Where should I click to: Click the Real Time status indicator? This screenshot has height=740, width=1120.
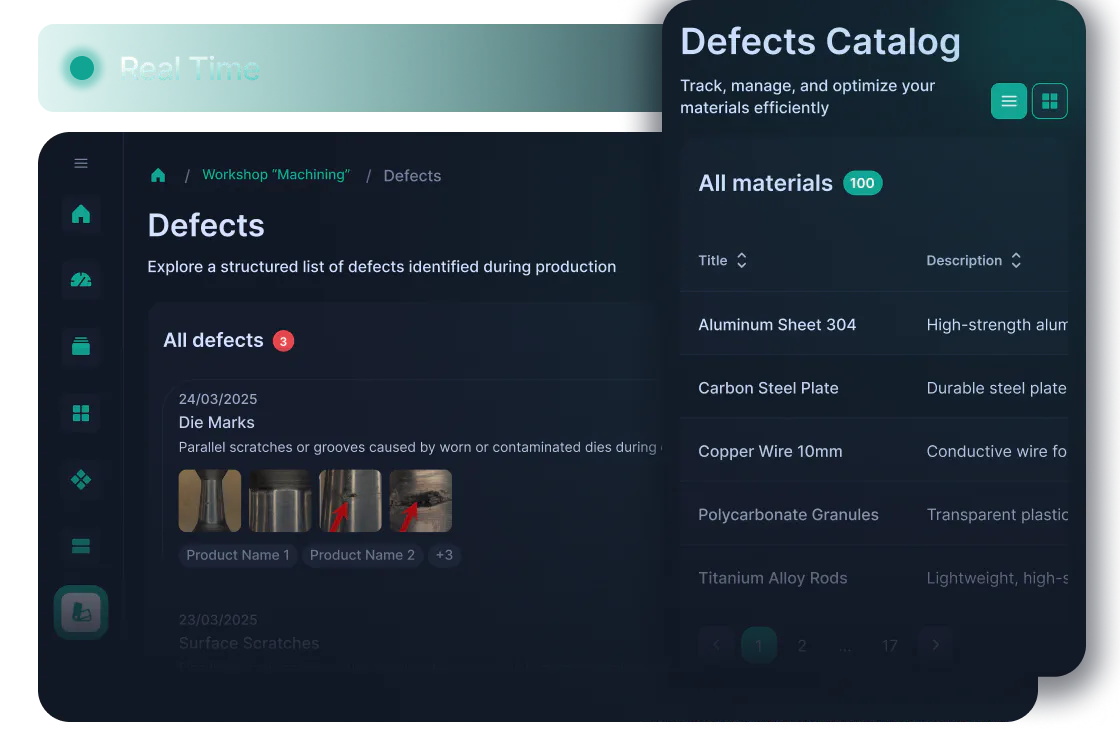click(x=82, y=69)
